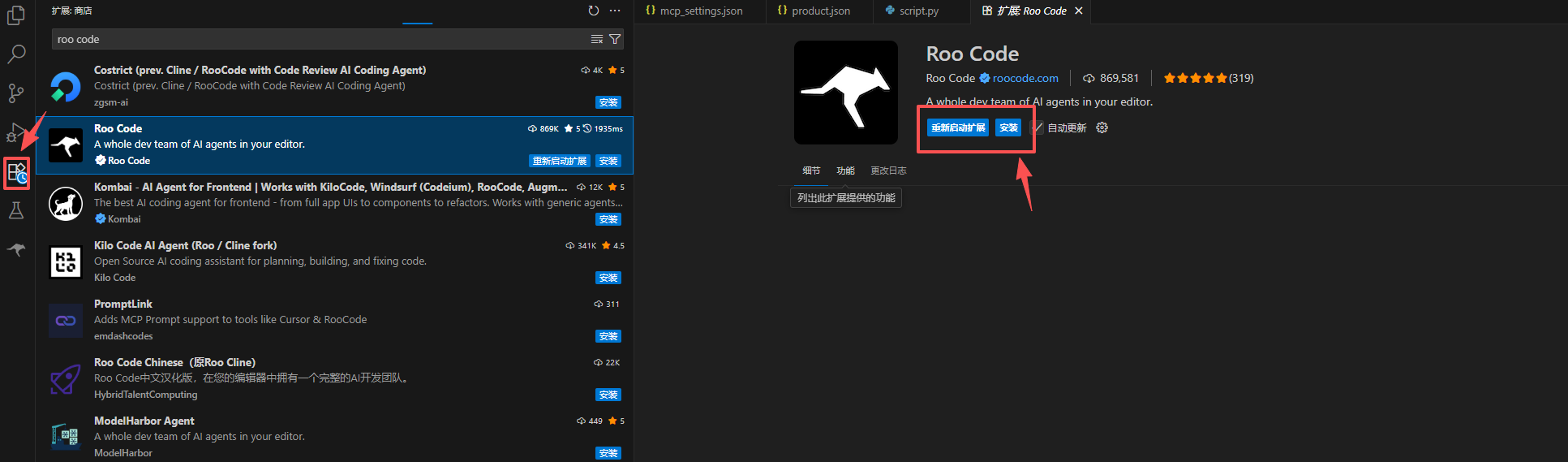Viewport: 1568px width, 462px height.
Task: Switch to the 更改日志 changelog tab
Action: (888, 171)
